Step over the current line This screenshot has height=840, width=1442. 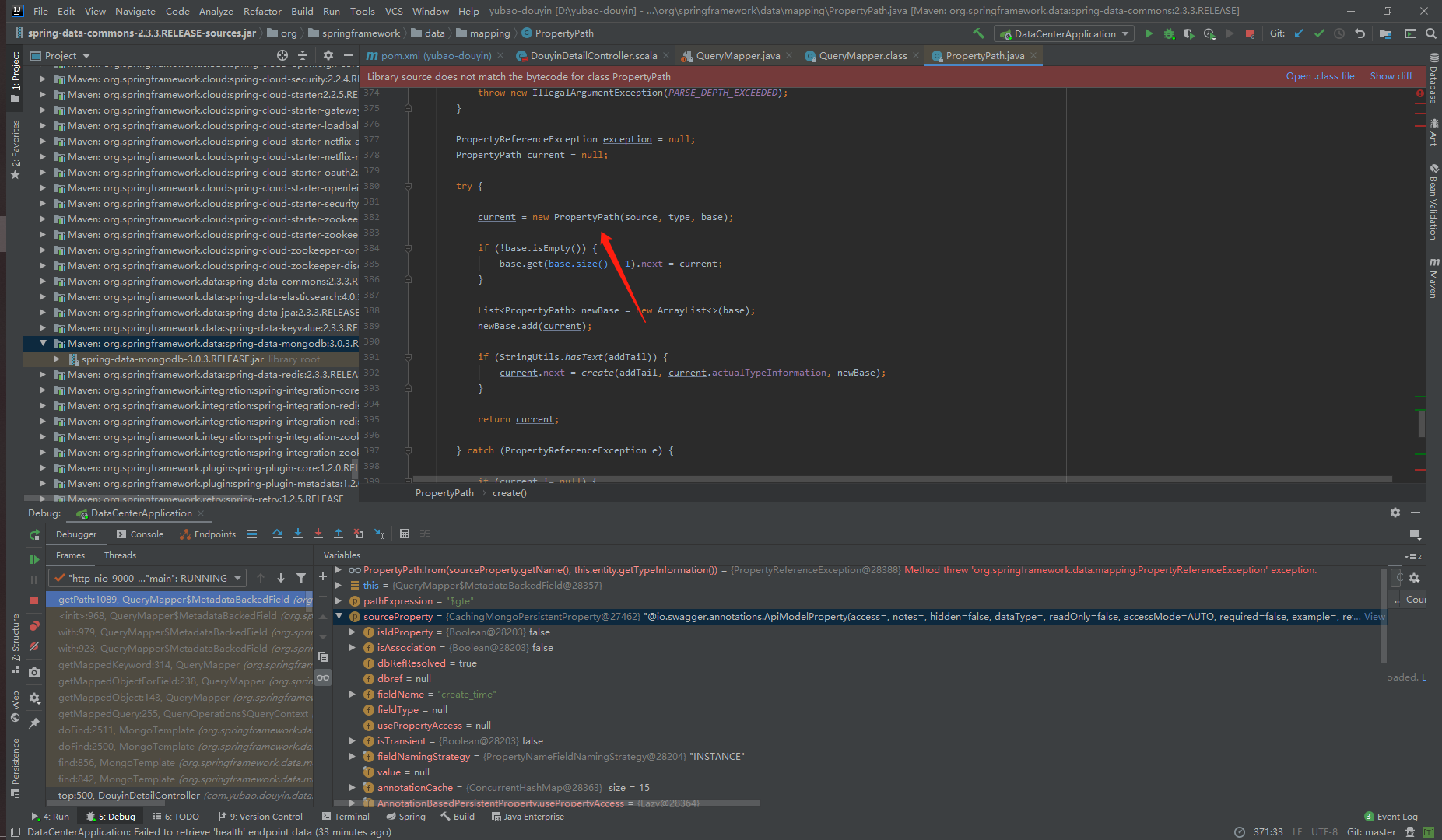[x=278, y=534]
